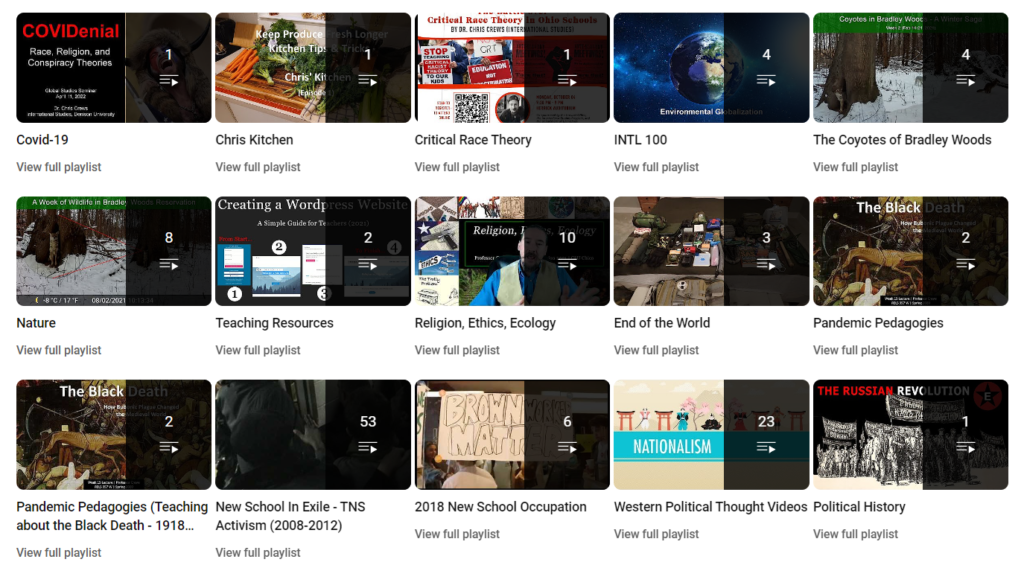Click View full playlist under the short-titled Pandemic Pedagogies playlist
This screenshot has height=565, width=1024.
[856, 350]
